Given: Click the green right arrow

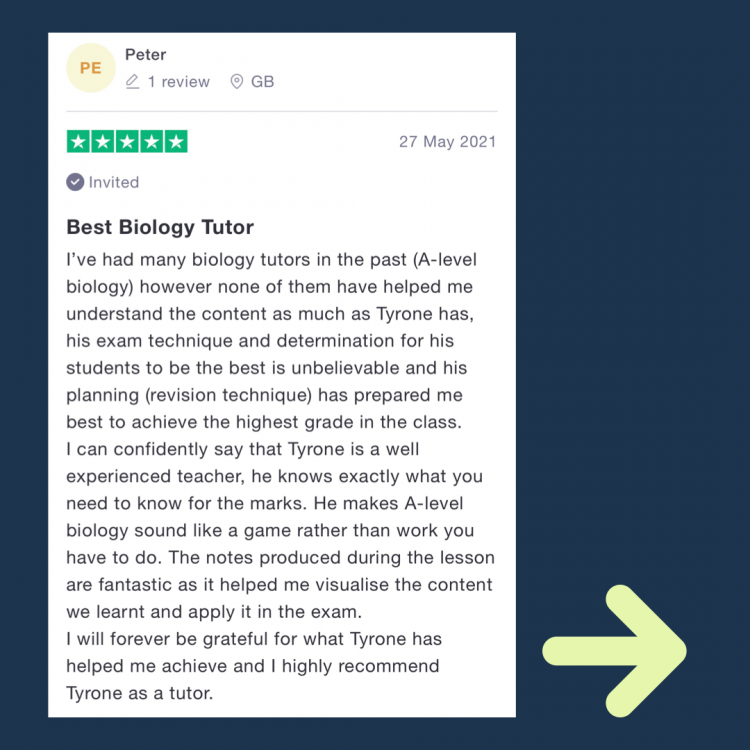Looking at the screenshot, I should tap(614, 651).
